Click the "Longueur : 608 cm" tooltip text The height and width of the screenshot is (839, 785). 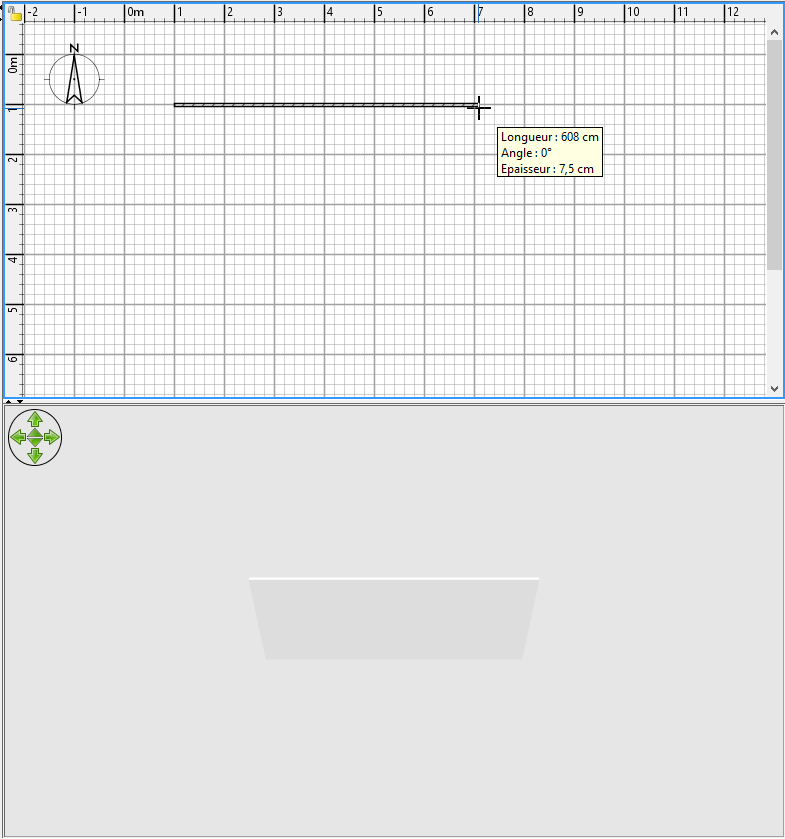point(550,137)
